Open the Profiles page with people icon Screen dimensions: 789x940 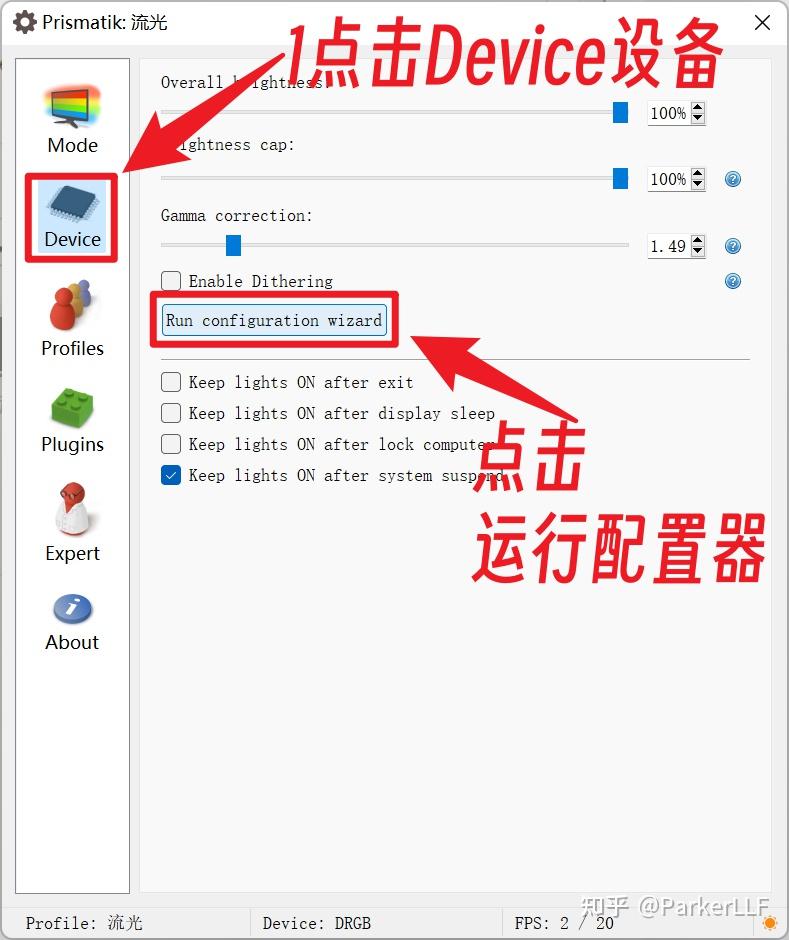point(73,318)
